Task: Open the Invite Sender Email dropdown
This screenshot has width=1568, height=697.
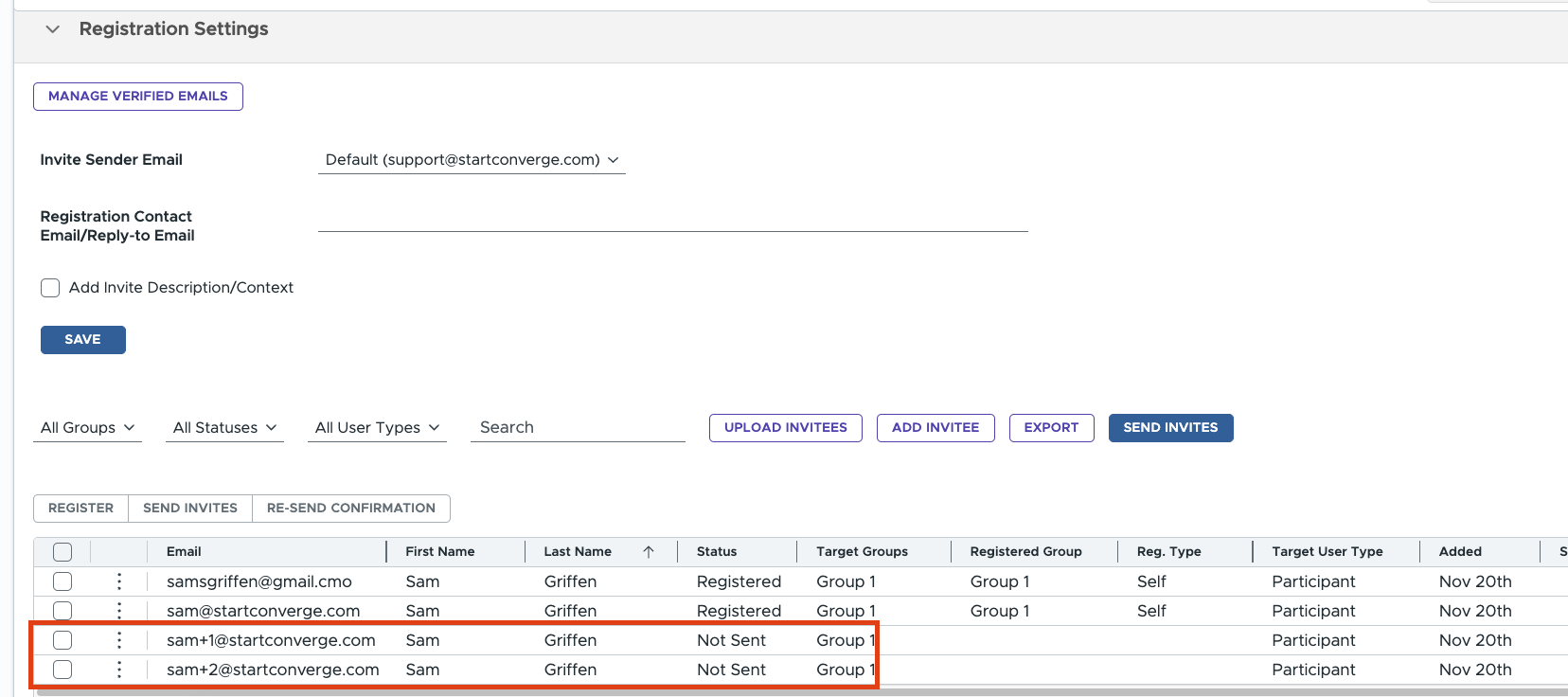Action: (x=472, y=160)
